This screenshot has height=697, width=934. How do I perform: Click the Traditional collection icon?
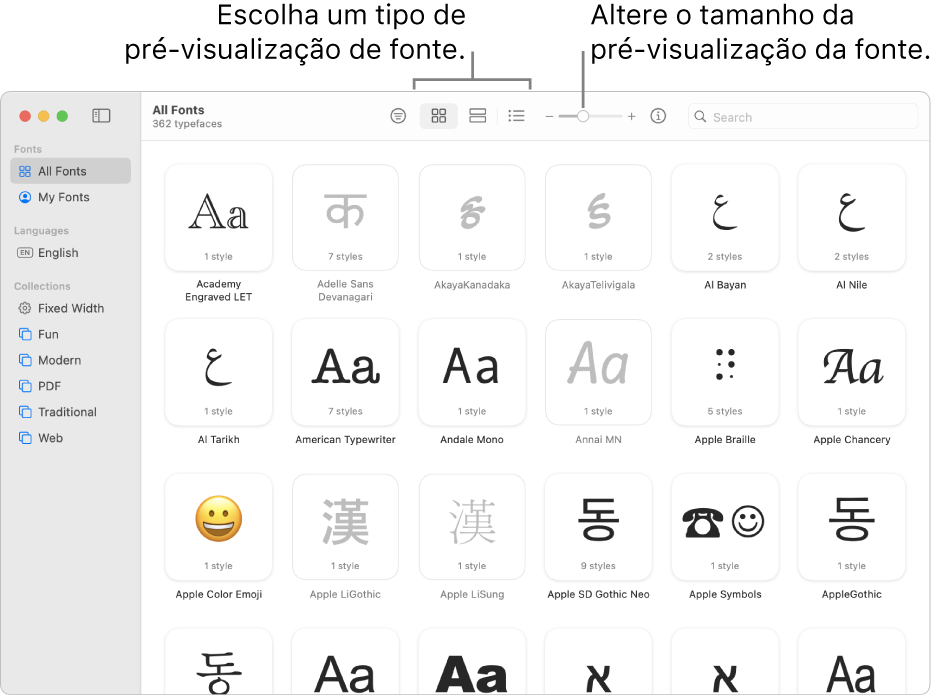click(x=24, y=412)
